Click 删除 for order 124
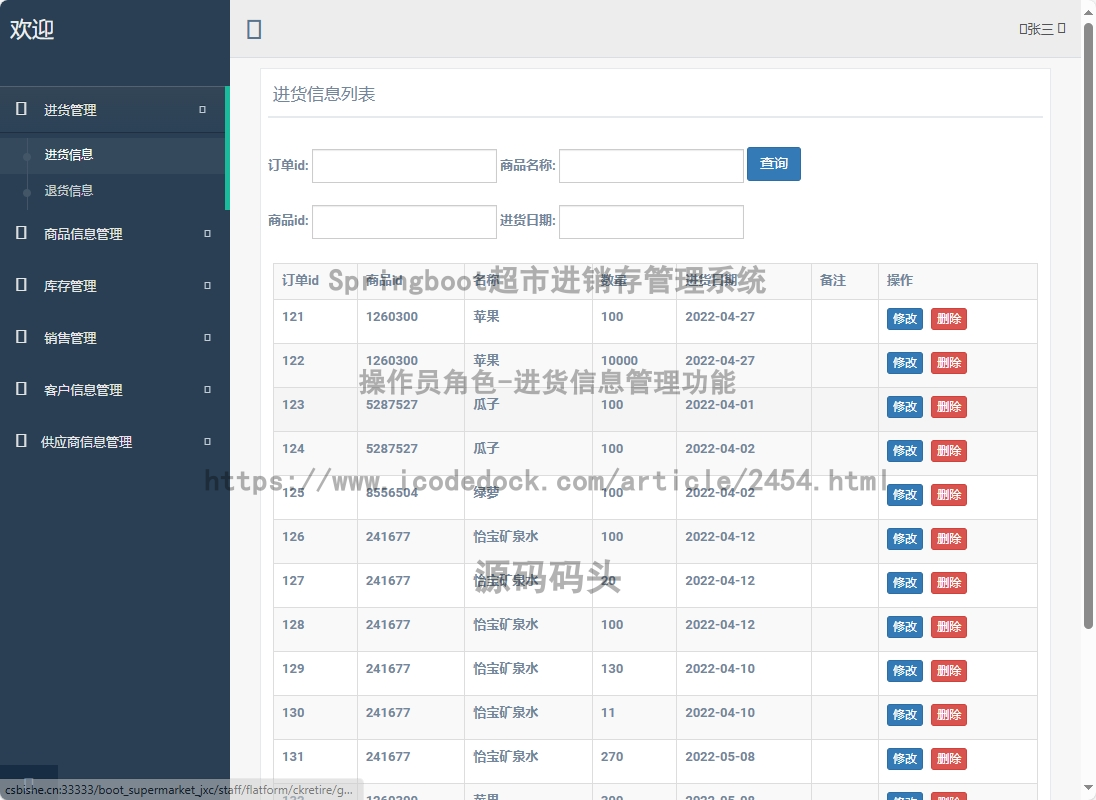 click(x=949, y=451)
